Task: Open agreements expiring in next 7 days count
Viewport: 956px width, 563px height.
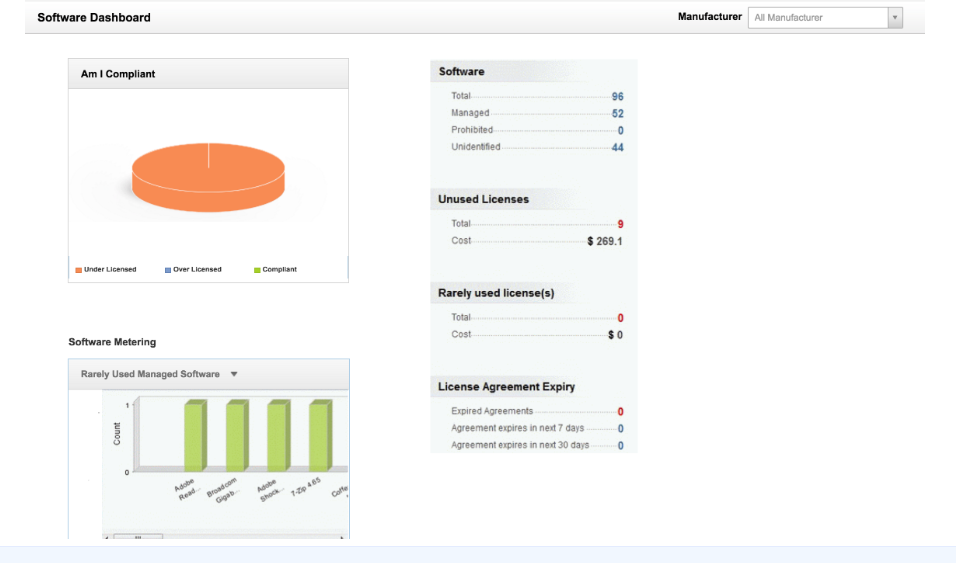Action: click(620, 429)
